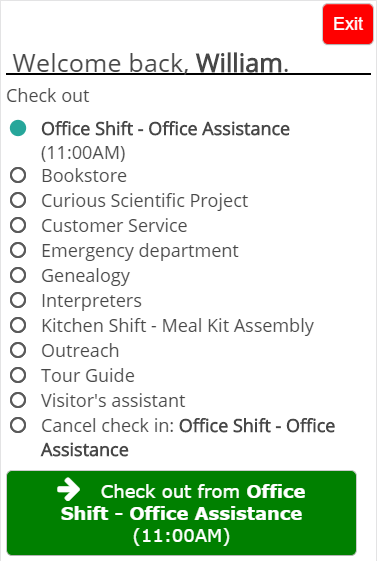
Task: Click the Outreach label text
Action: pyautogui.click(x=80, y=351)
